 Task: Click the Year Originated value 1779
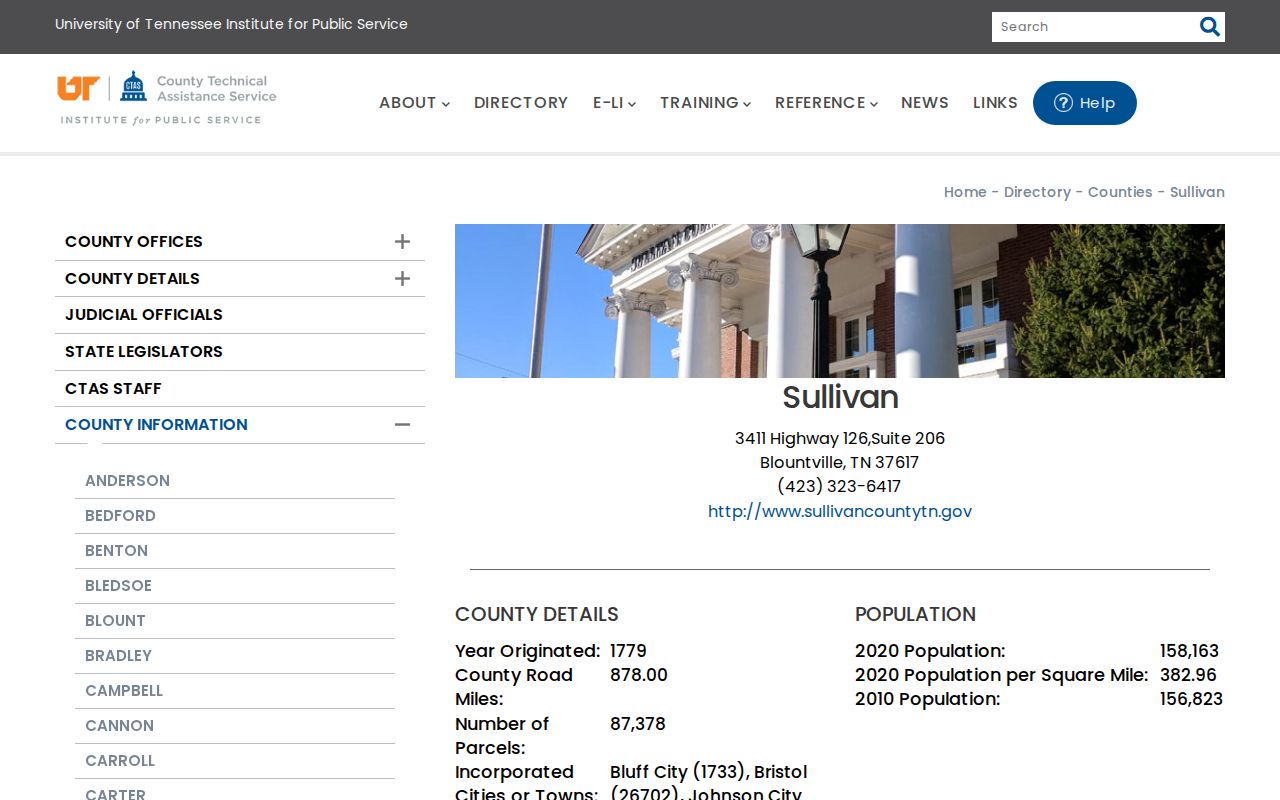coord(628,651)
